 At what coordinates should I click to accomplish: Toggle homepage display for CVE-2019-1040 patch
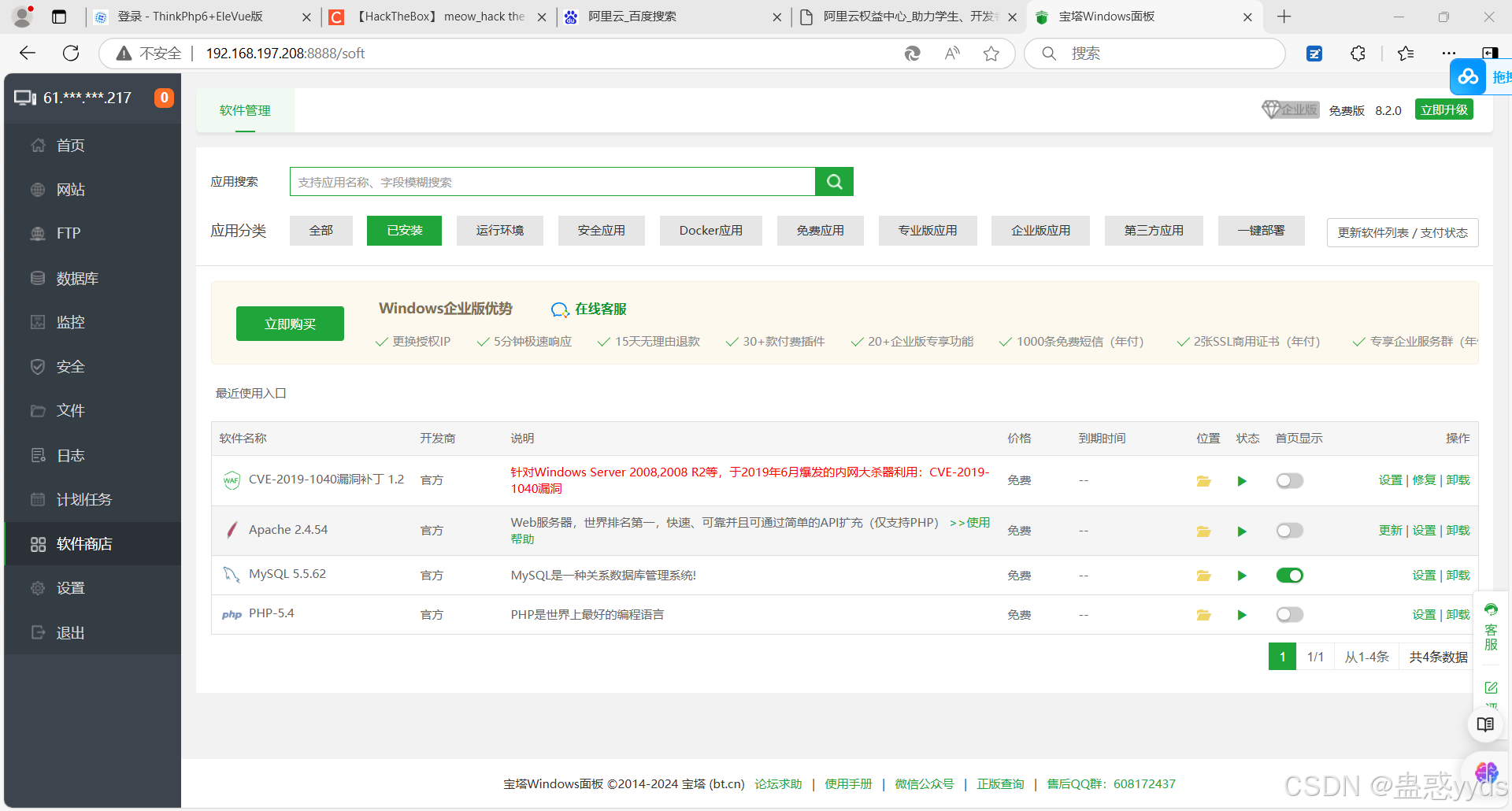tap(1290, 480)
